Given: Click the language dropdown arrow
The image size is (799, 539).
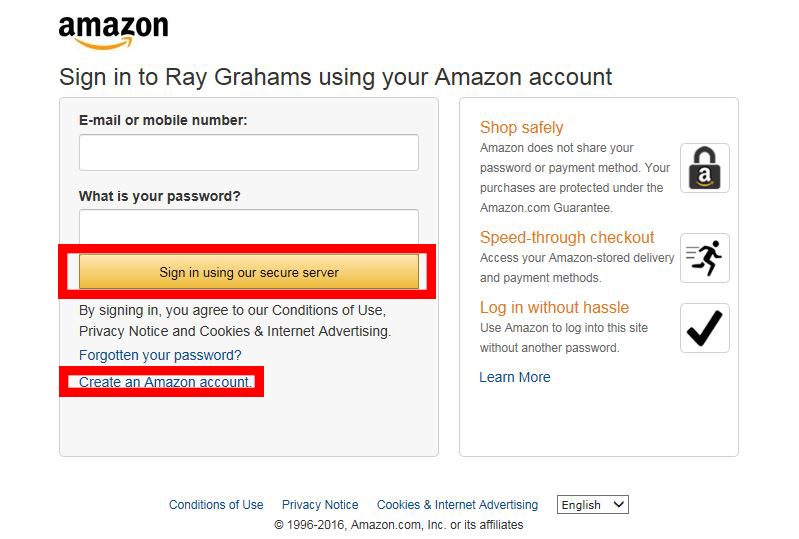Looking at the screenshot, I should pos(619,504).
